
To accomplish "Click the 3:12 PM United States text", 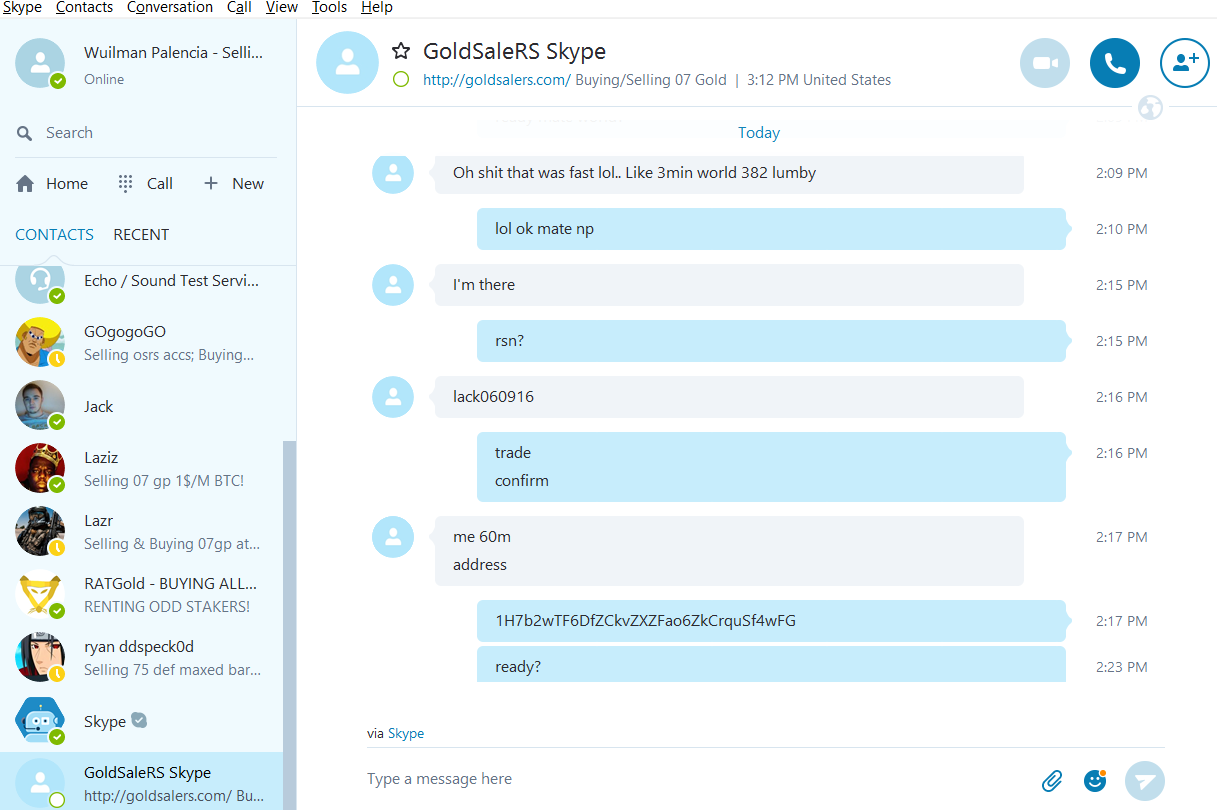I will point(819,80).
